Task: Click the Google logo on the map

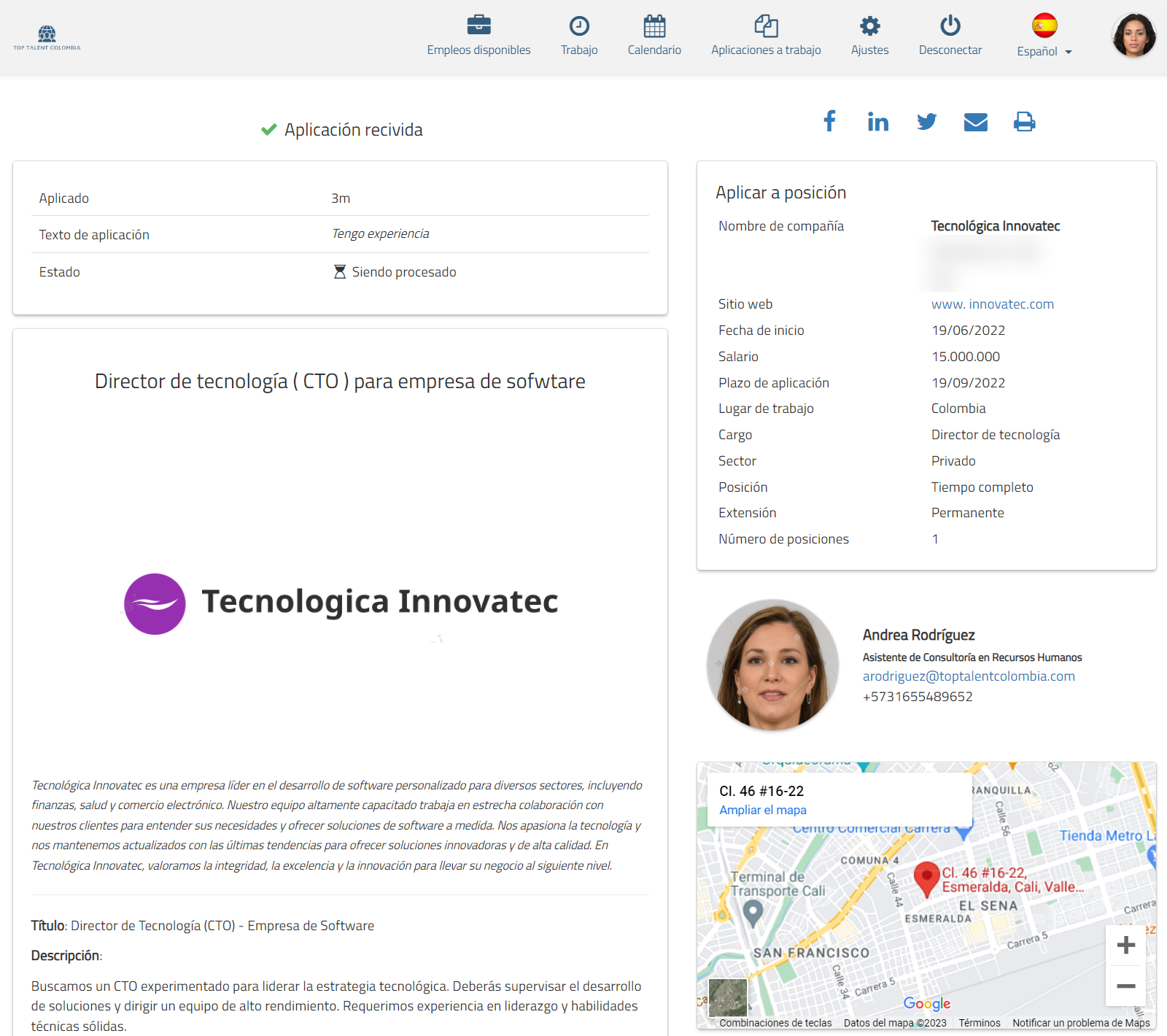Action: pos(927,1004)
